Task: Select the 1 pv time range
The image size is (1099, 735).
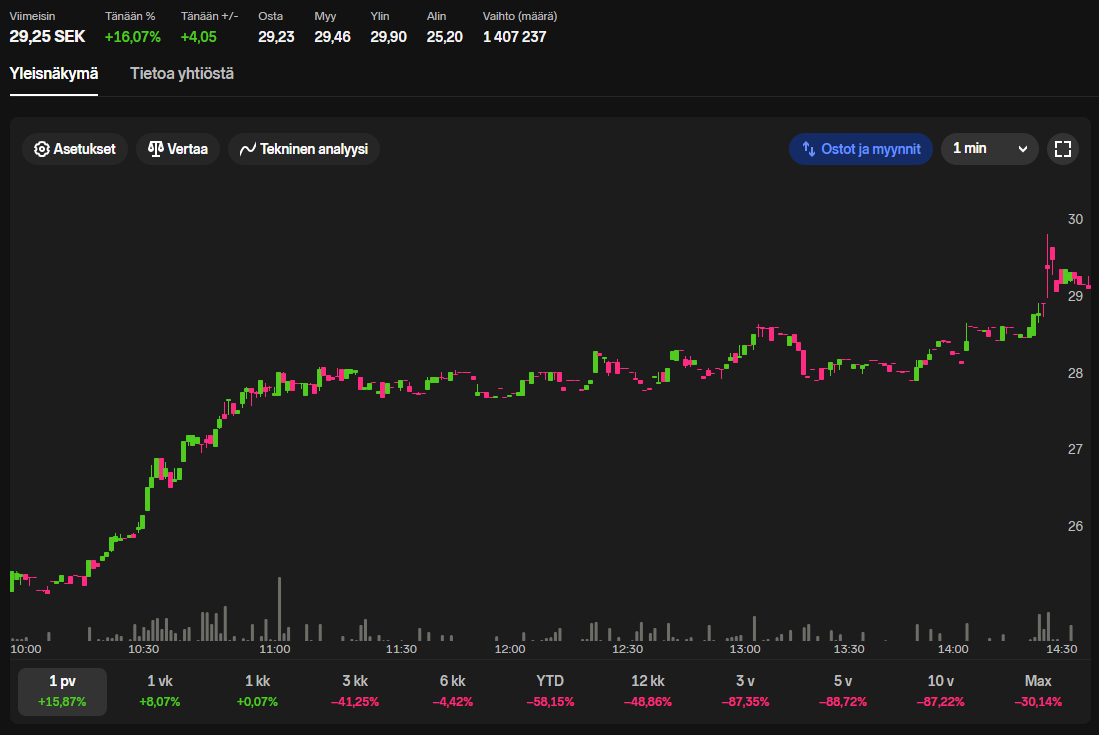Action: tap(62, 691)
